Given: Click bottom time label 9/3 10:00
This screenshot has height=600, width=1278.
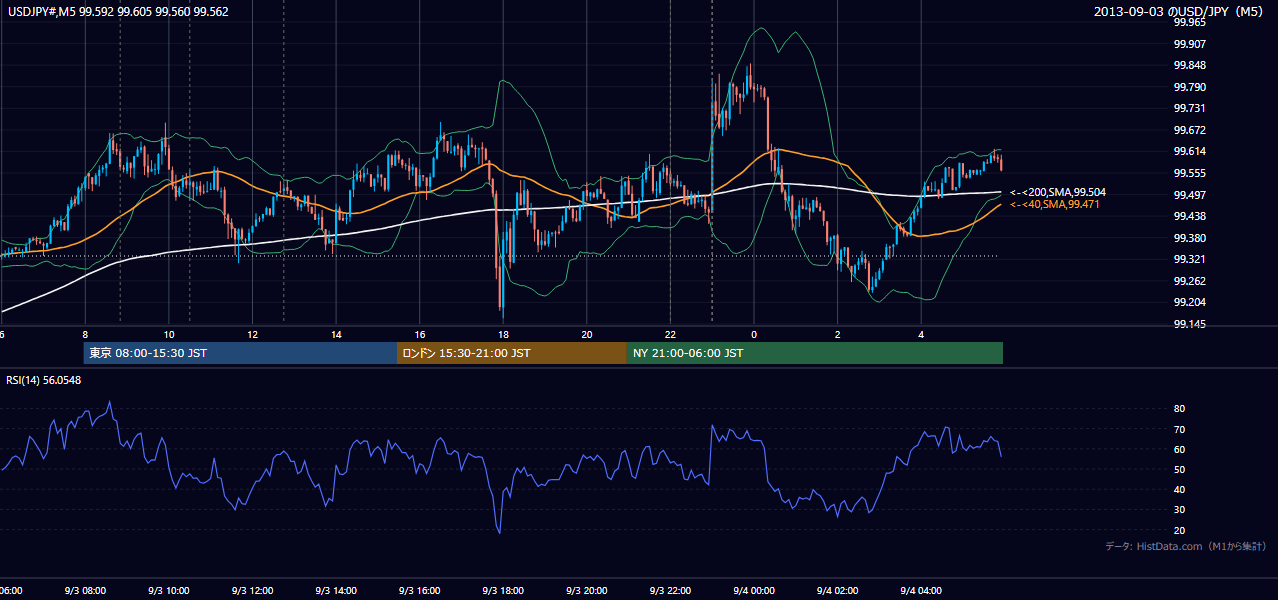Looking at the screenshot, I should pyautogui.click(x=168, y=591).
